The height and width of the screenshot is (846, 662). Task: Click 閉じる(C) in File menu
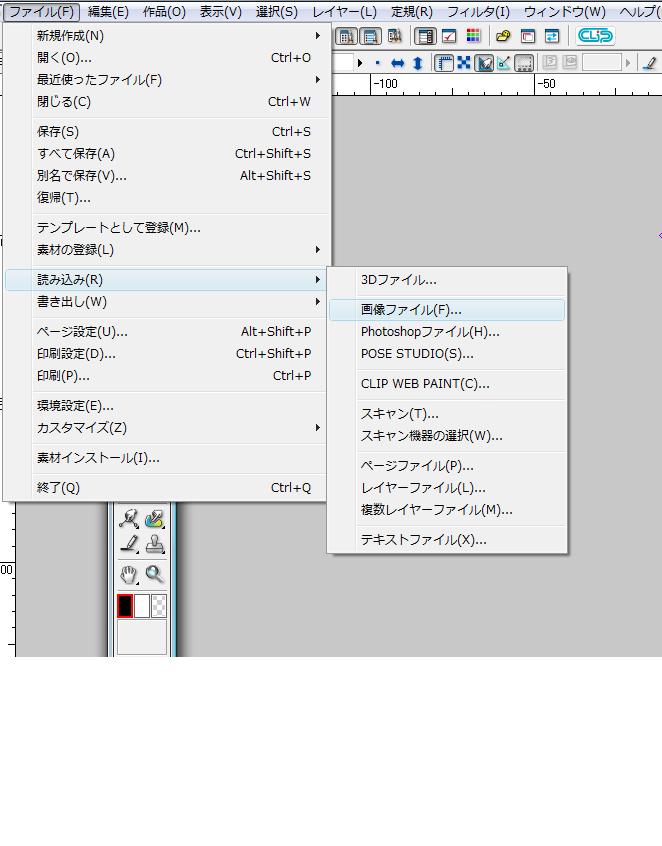point(167,102)
